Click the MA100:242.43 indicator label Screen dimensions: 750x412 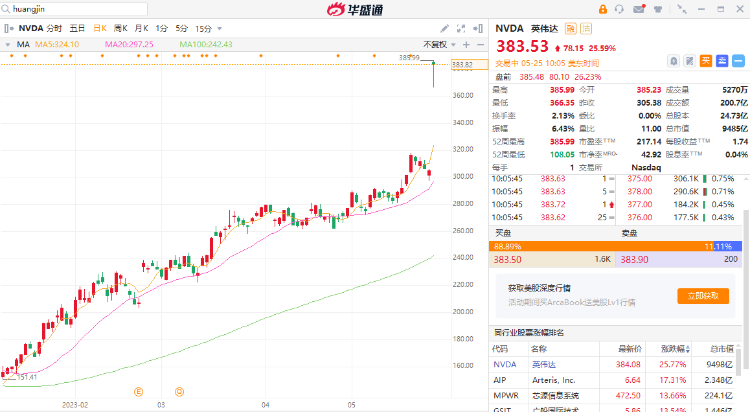pyautogui.click(x=206, y=45)
